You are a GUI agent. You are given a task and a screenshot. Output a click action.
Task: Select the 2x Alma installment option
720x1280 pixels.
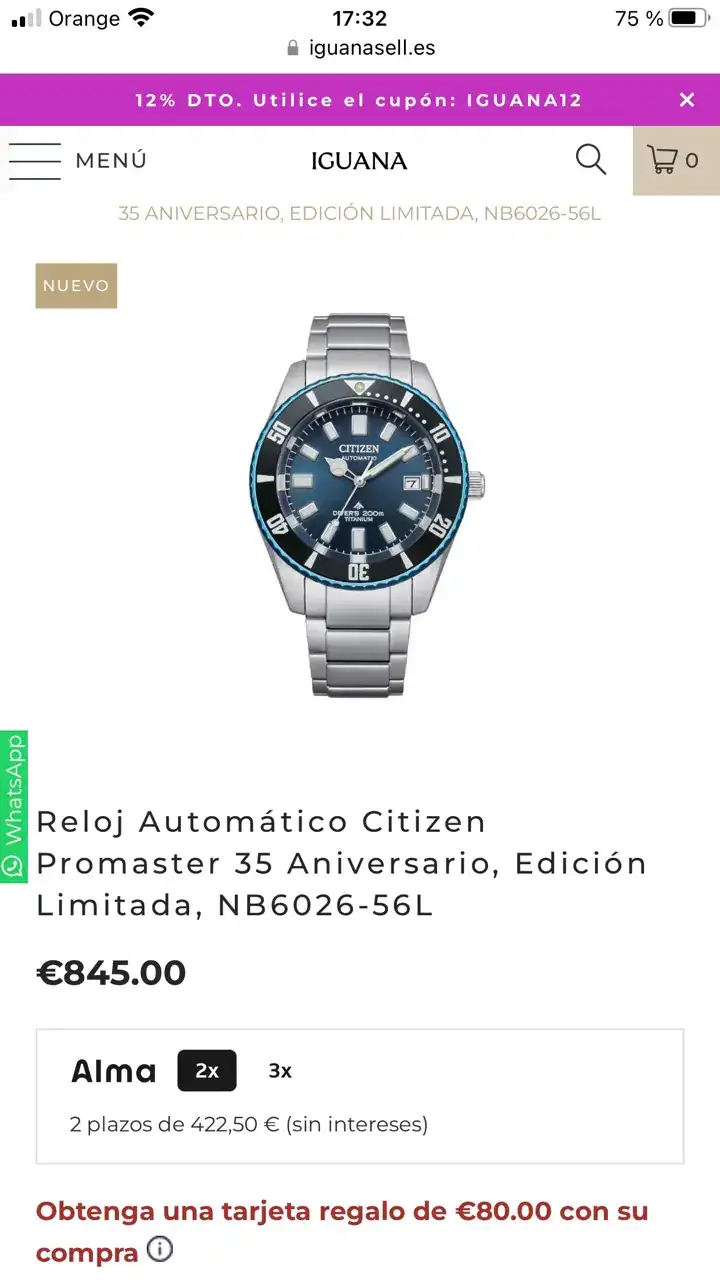[x=207, y=1071]
